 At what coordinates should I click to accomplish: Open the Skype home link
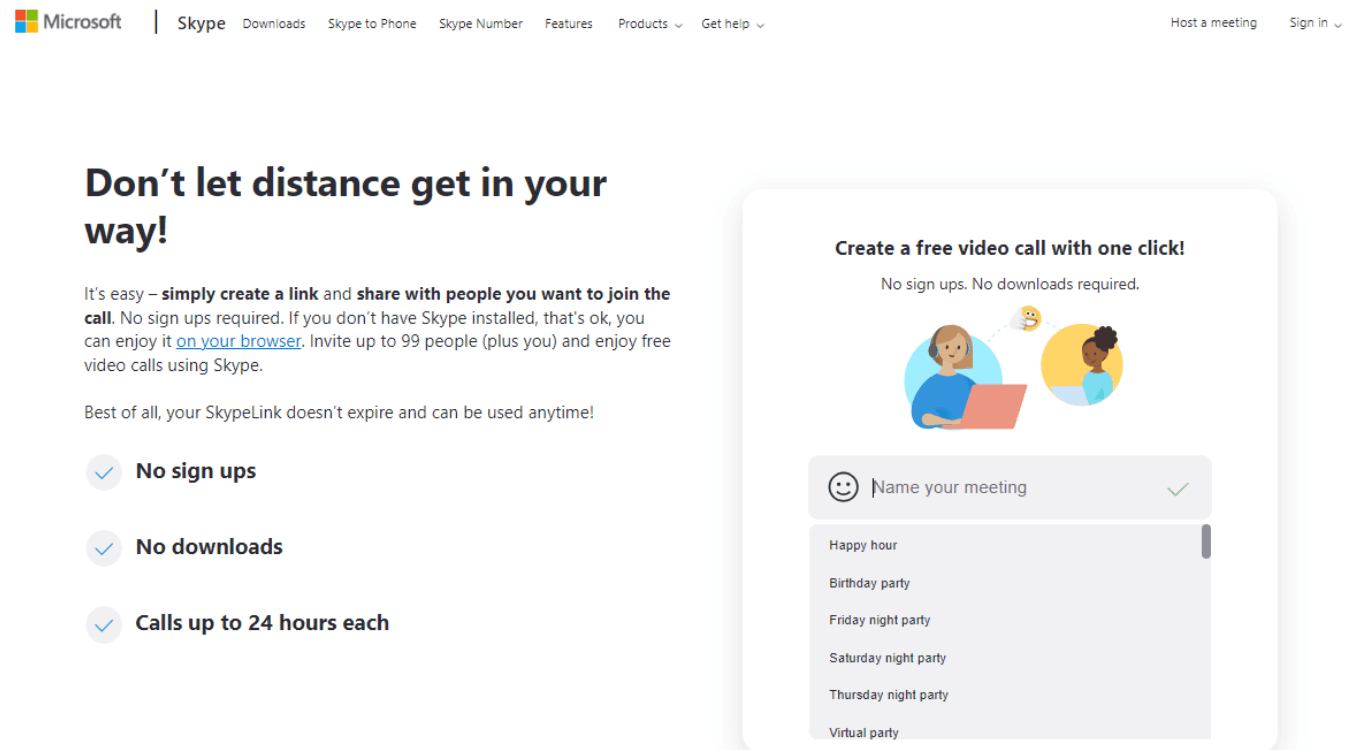[x=201, y=23]
